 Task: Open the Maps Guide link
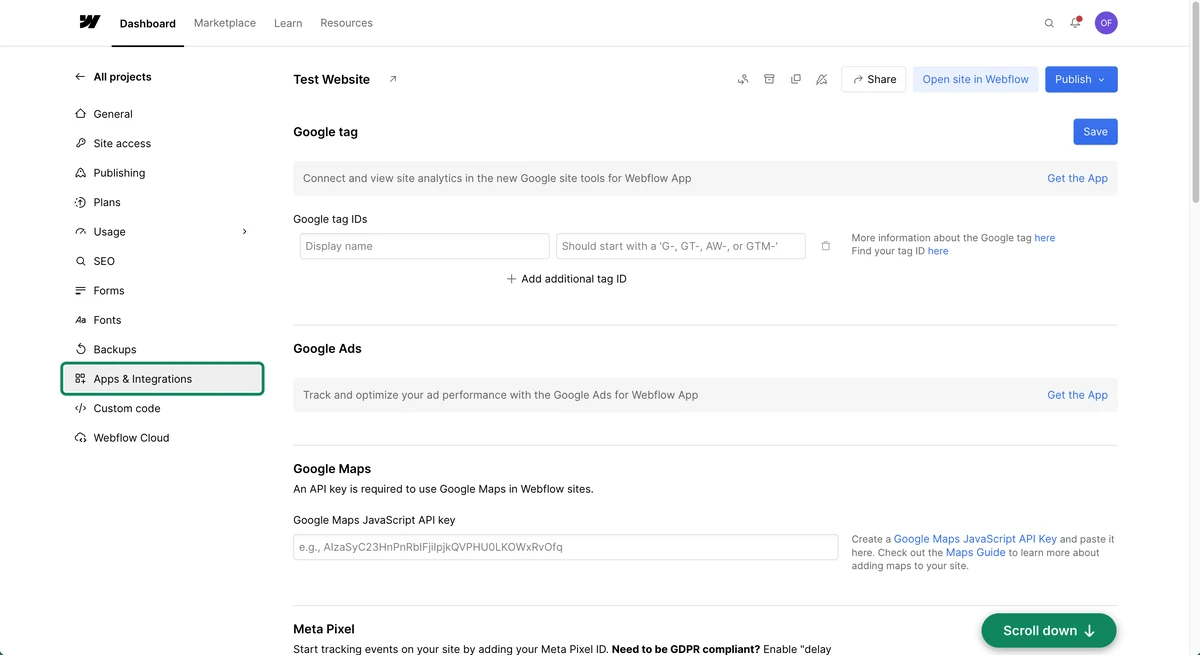click(975, 552)
